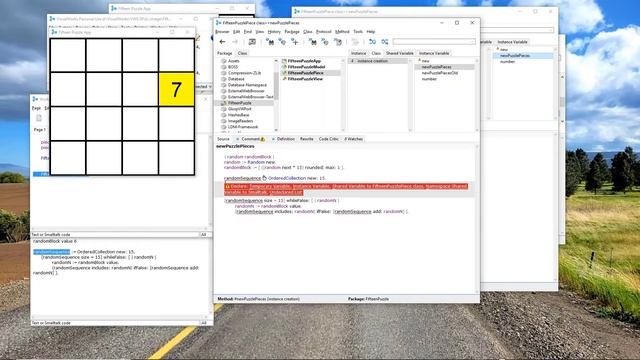Select Class tab beside Instance tab
Screen dimensions: 640x360
click(376, 53)
